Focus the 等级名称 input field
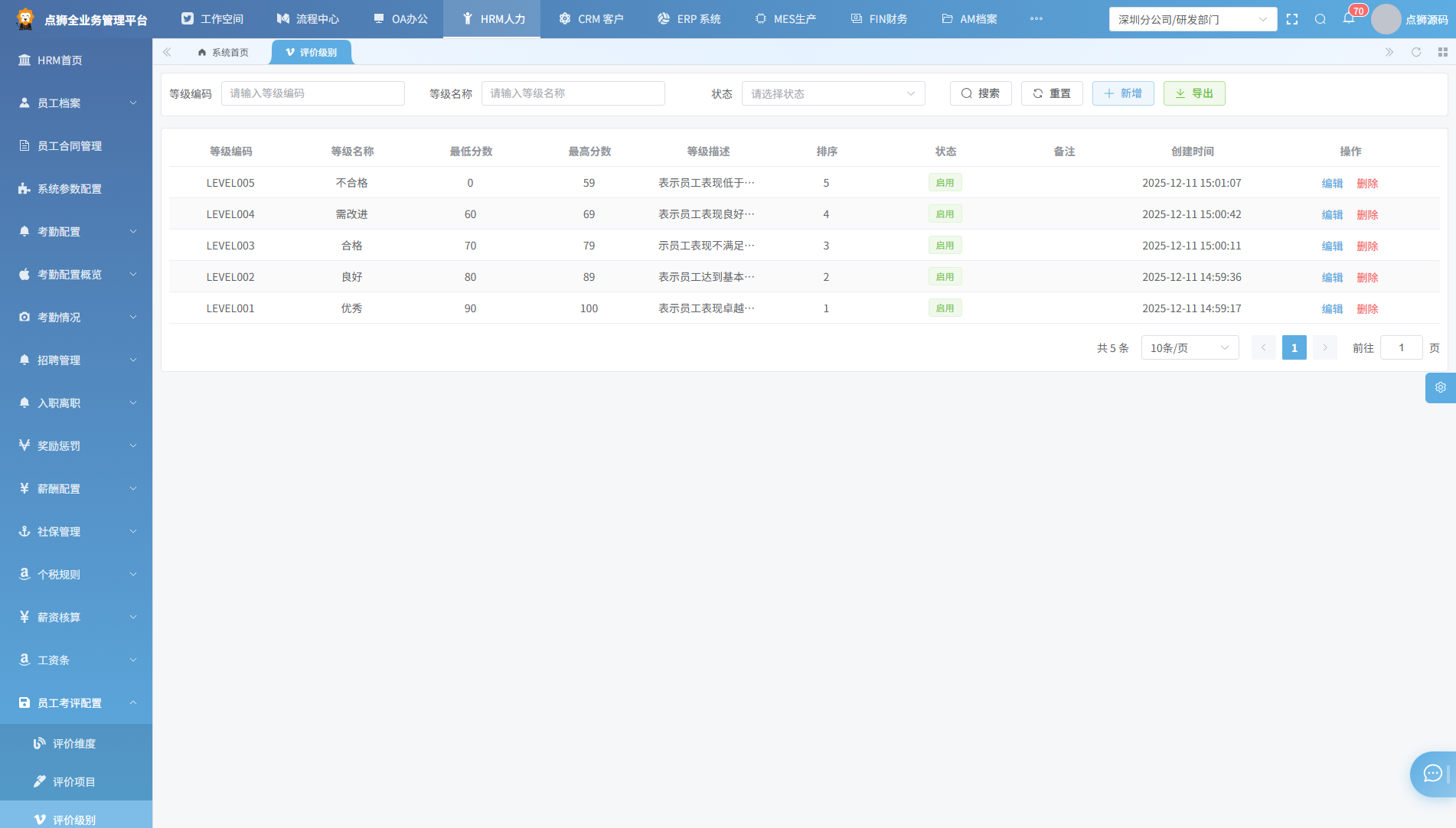This screenshot has height=828, width=1456. click(x=573, y=93)
